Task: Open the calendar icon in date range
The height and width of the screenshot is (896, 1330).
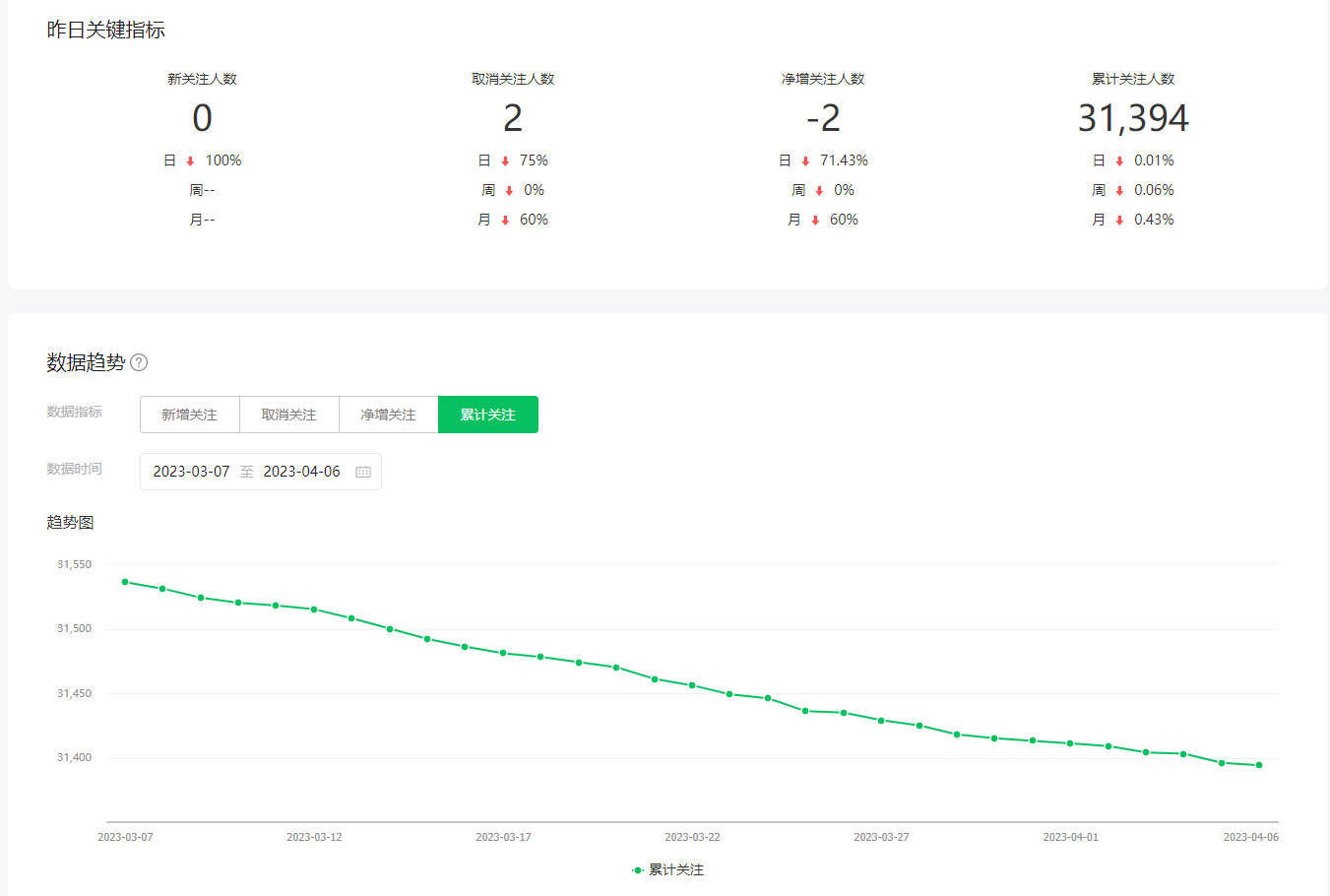Action: pos(363,472)
